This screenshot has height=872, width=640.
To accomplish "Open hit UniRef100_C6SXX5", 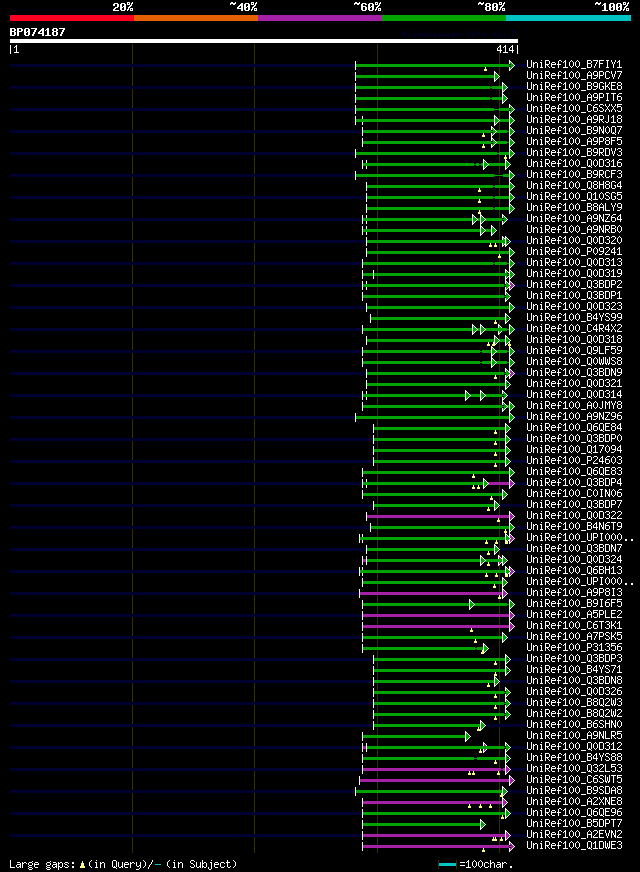I will (x=574, y=108).
